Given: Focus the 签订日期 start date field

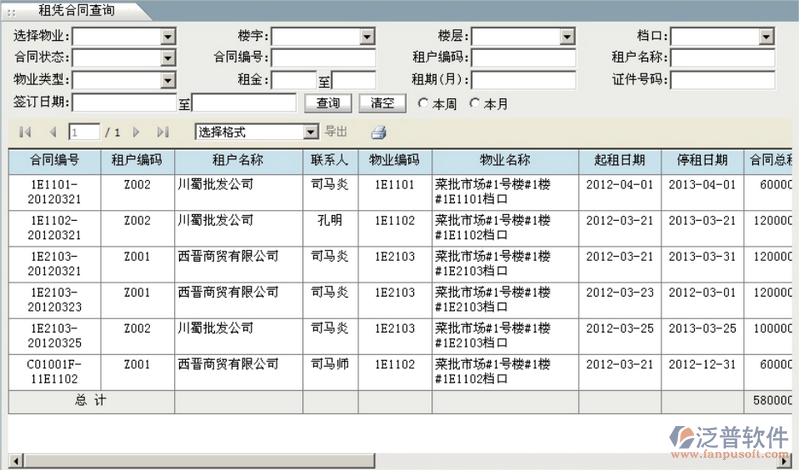Looking at the screenshot, I should point(124,102).
